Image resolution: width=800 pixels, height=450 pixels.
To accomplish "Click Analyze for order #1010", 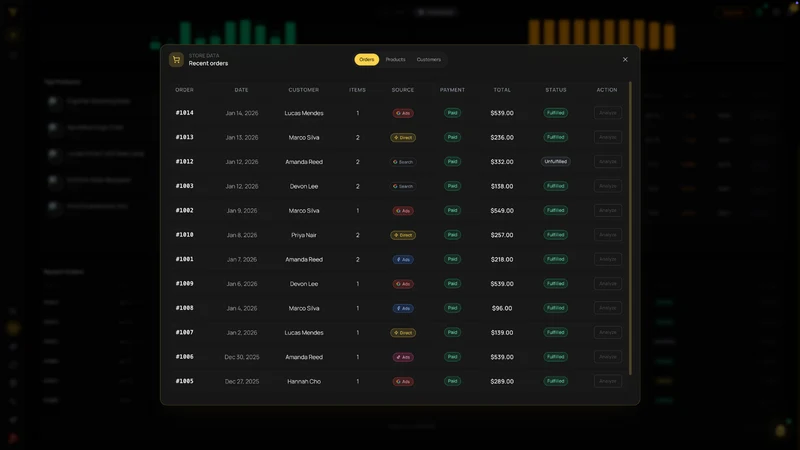I will coord(608,235).
